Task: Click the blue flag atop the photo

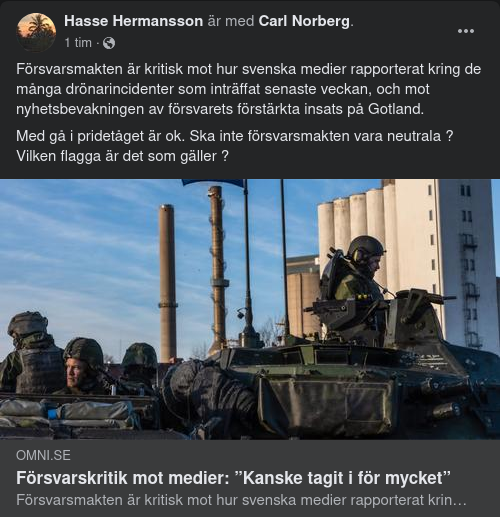Action: pyautogui.click(x=213, y=183)
